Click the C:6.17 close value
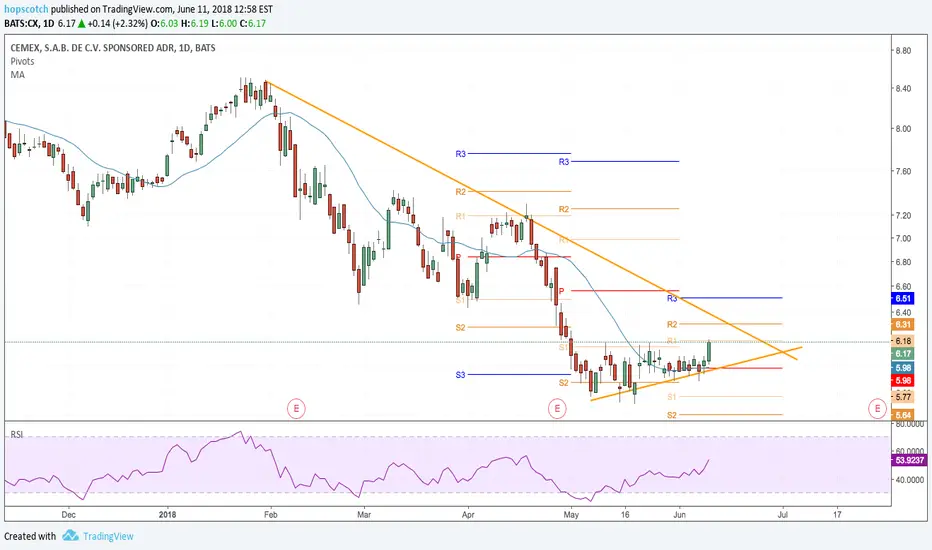Image resolution: width=932 pixels, height=550 pixels. (x=253, y=24)
